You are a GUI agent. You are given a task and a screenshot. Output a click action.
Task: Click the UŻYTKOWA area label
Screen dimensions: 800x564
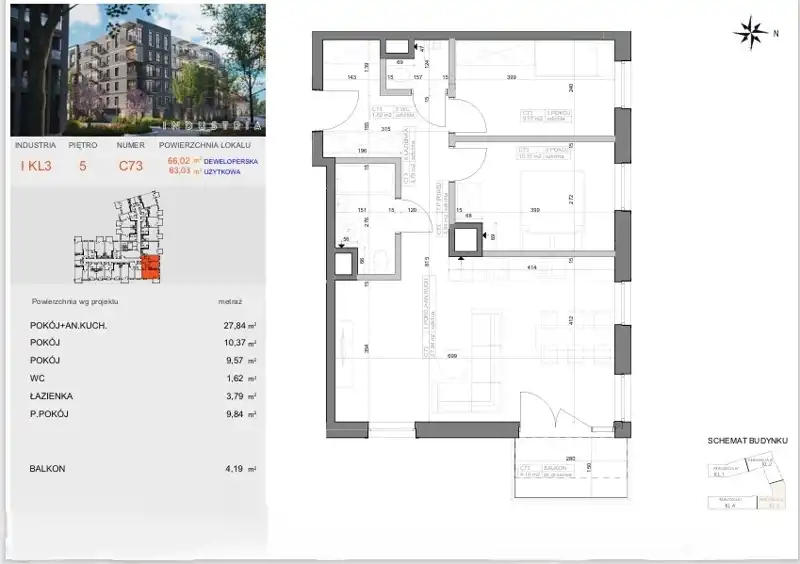pos(223,171)
